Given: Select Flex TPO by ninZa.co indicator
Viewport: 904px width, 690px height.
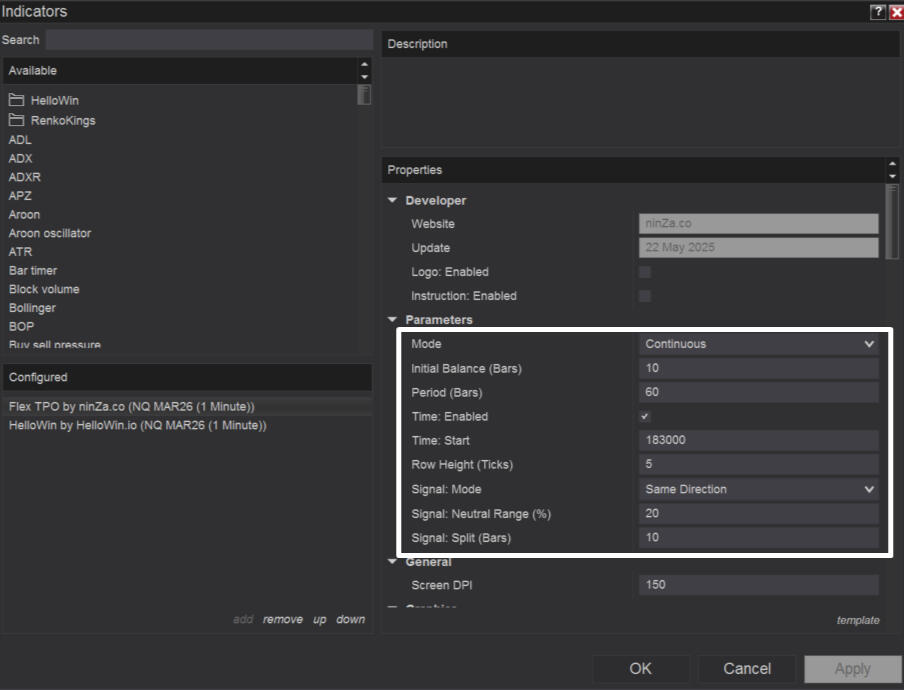Looking at the screenshot, I should coord(131,407).
